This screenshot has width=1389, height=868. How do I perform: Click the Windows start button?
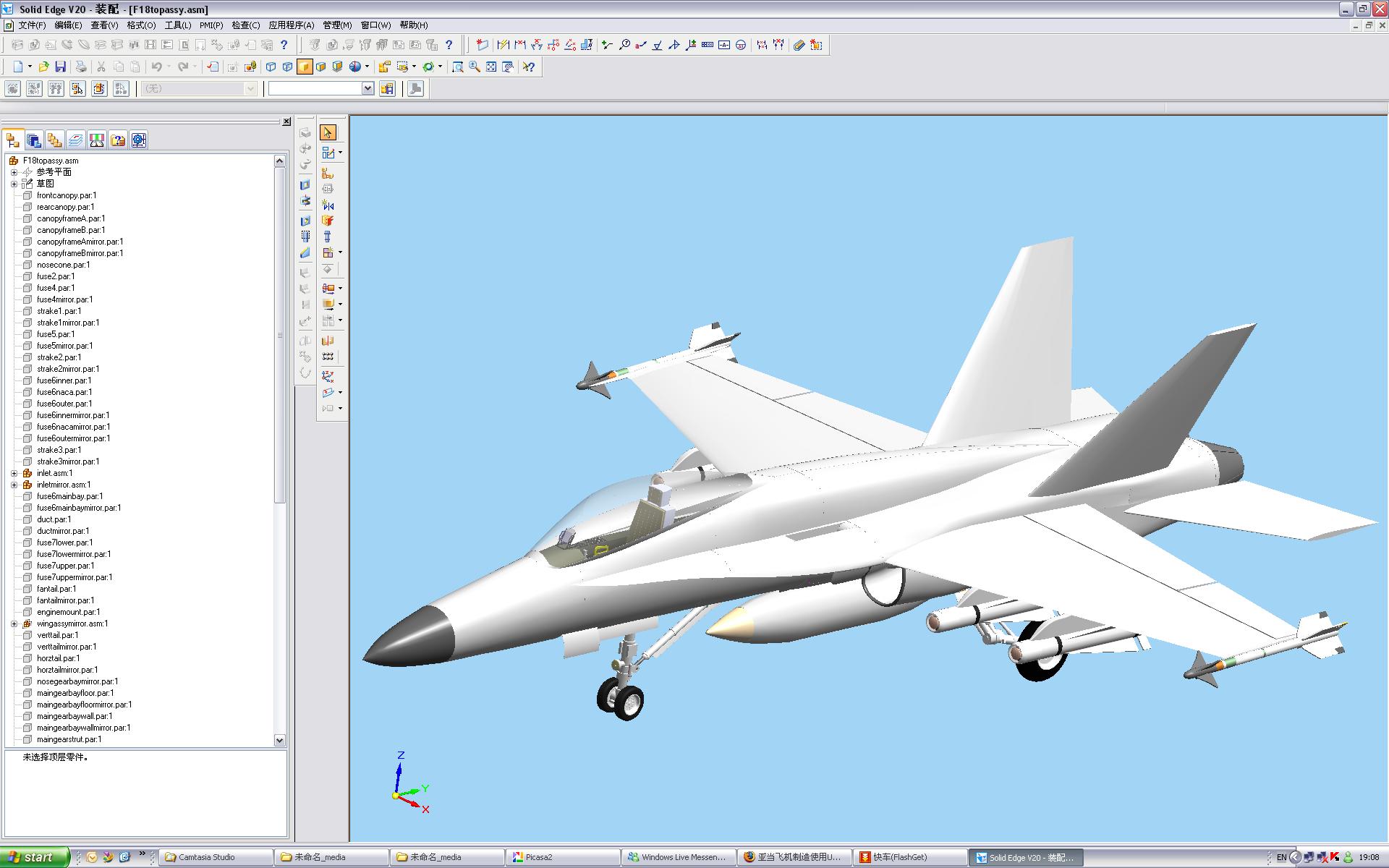[35, 857]
